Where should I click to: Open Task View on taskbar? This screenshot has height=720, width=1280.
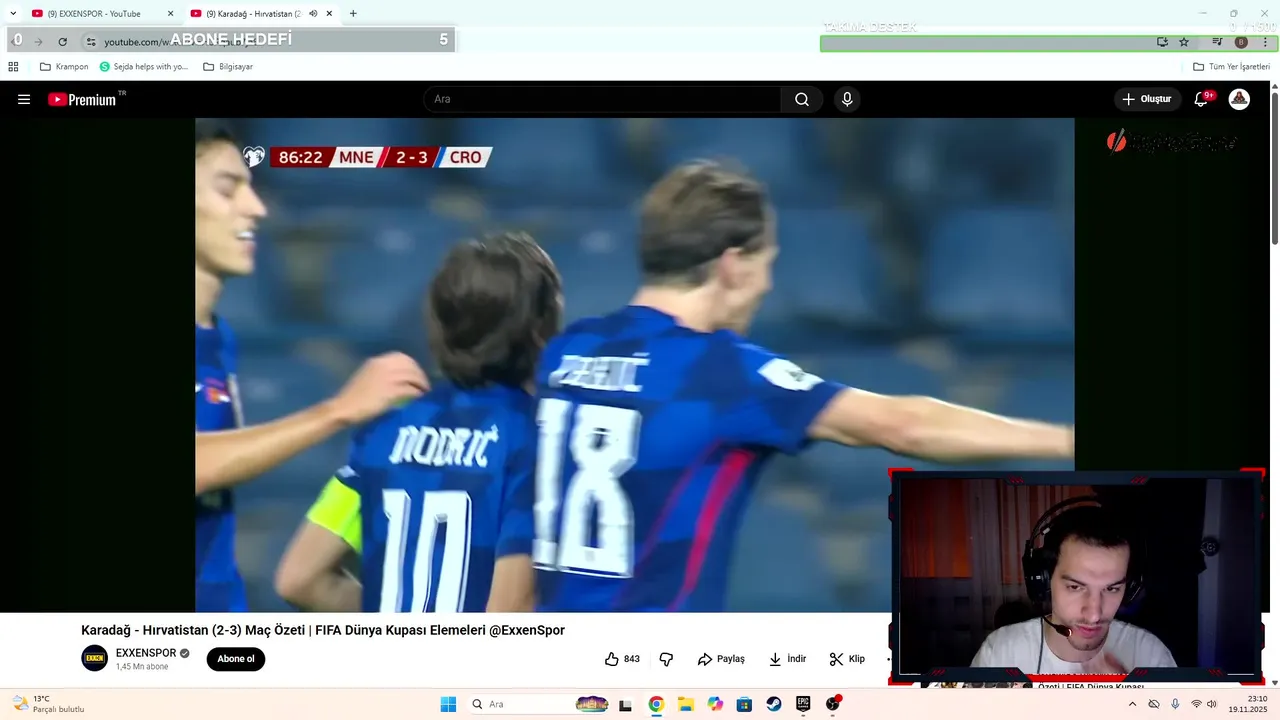click(x=626, y=704)
